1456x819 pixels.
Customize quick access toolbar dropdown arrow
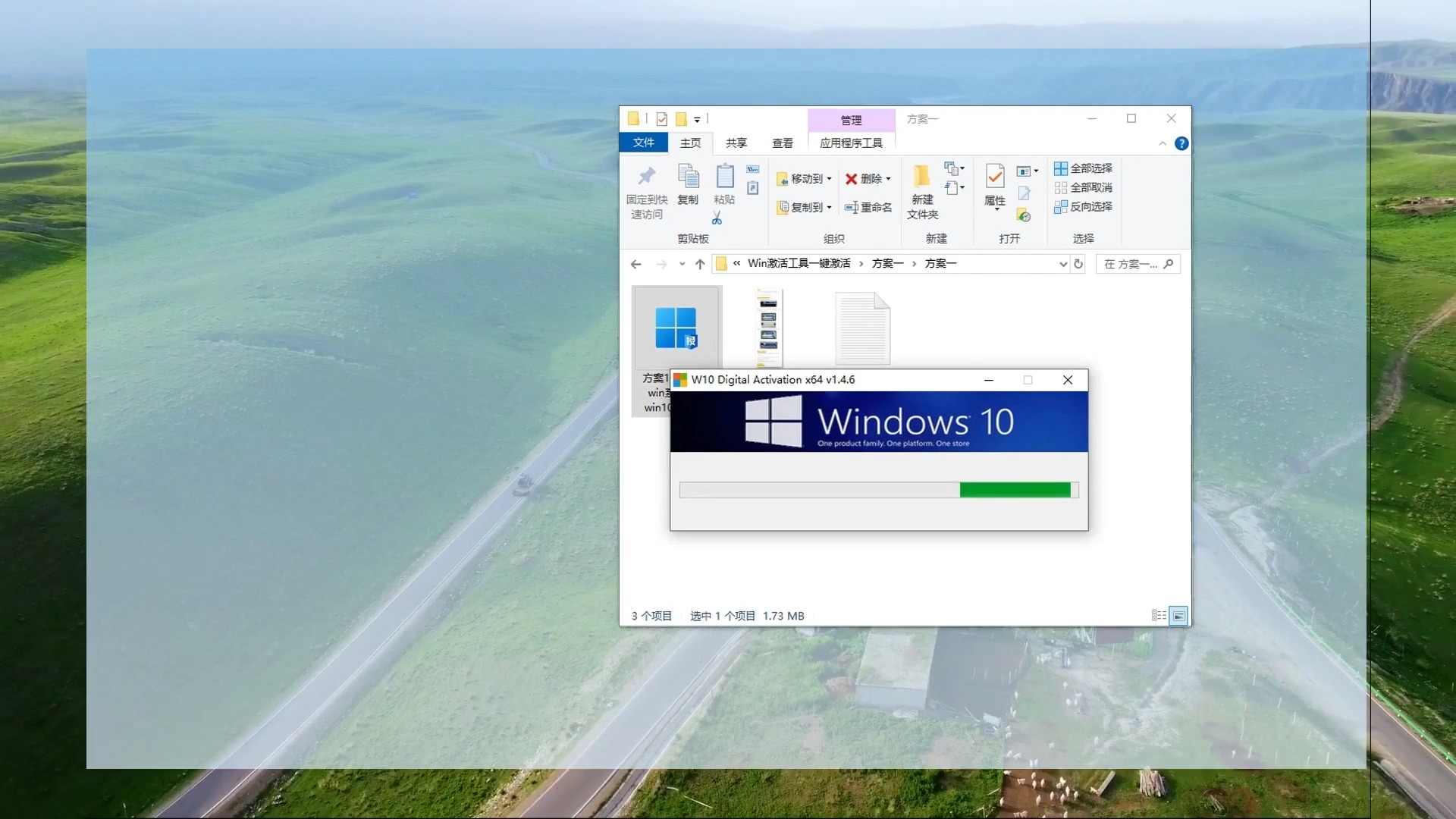pyautogui.click(x=697, y=120)
